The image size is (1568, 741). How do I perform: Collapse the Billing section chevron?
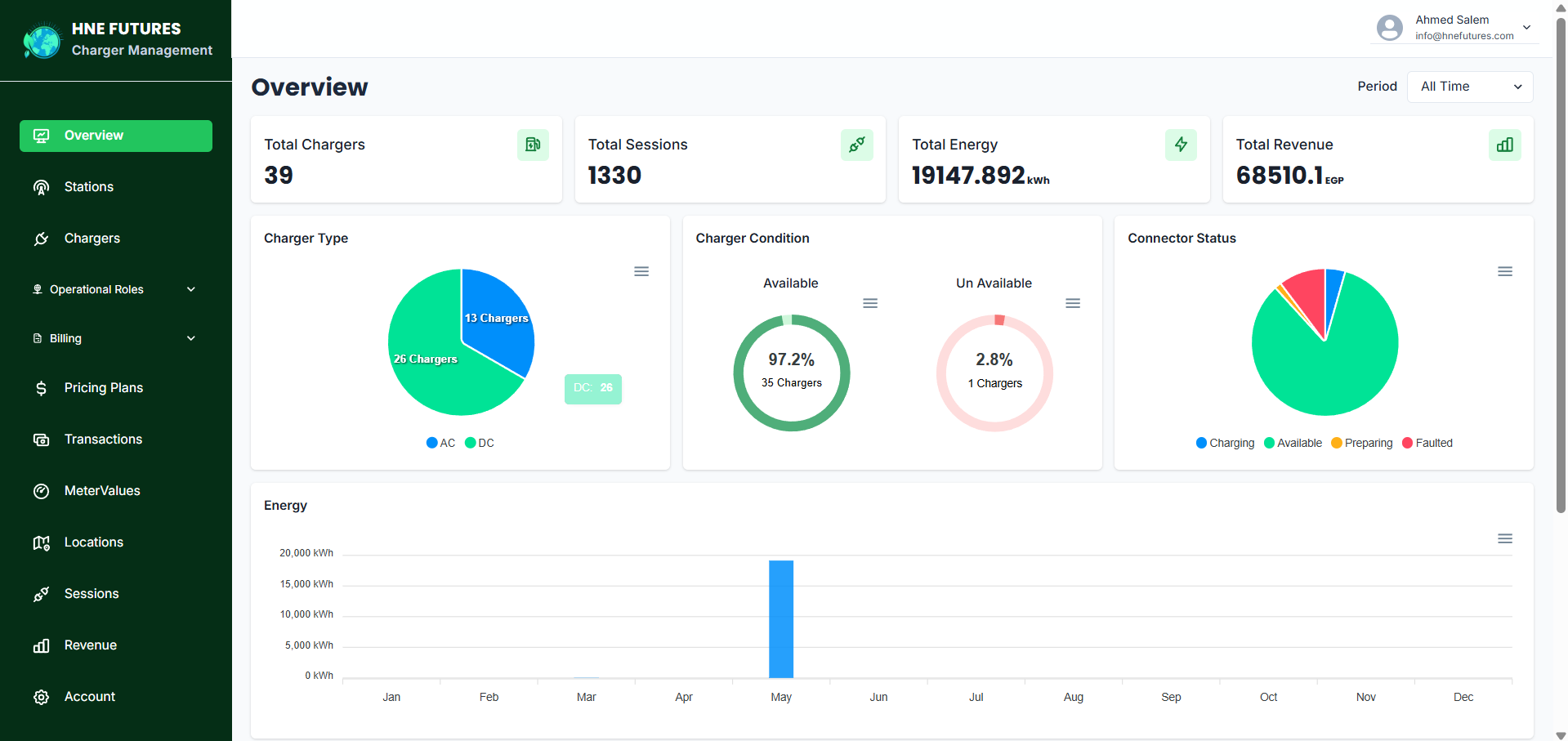tap(190, 338)
